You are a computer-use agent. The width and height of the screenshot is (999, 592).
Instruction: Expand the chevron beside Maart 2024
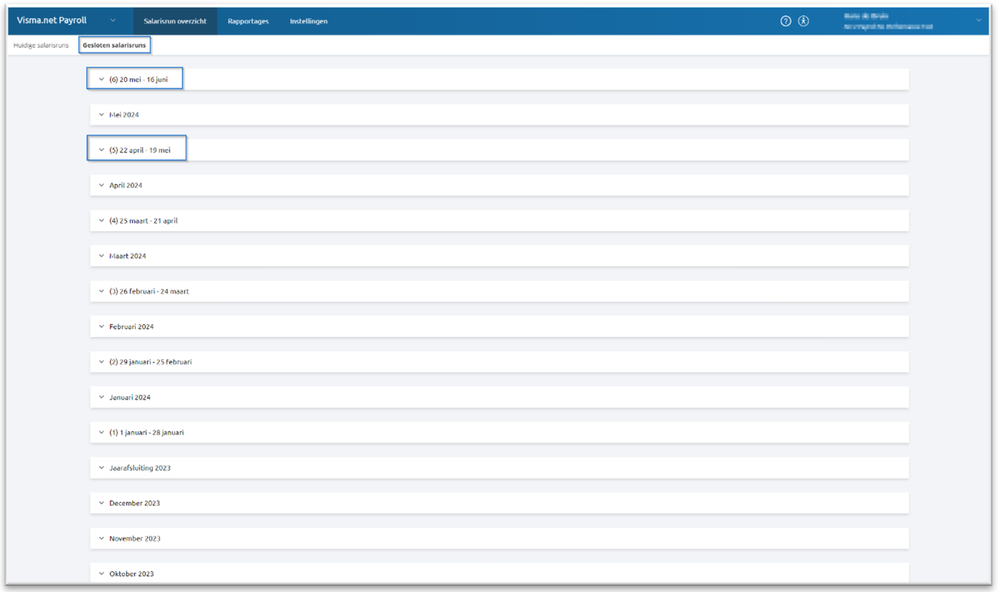[101, 256]
